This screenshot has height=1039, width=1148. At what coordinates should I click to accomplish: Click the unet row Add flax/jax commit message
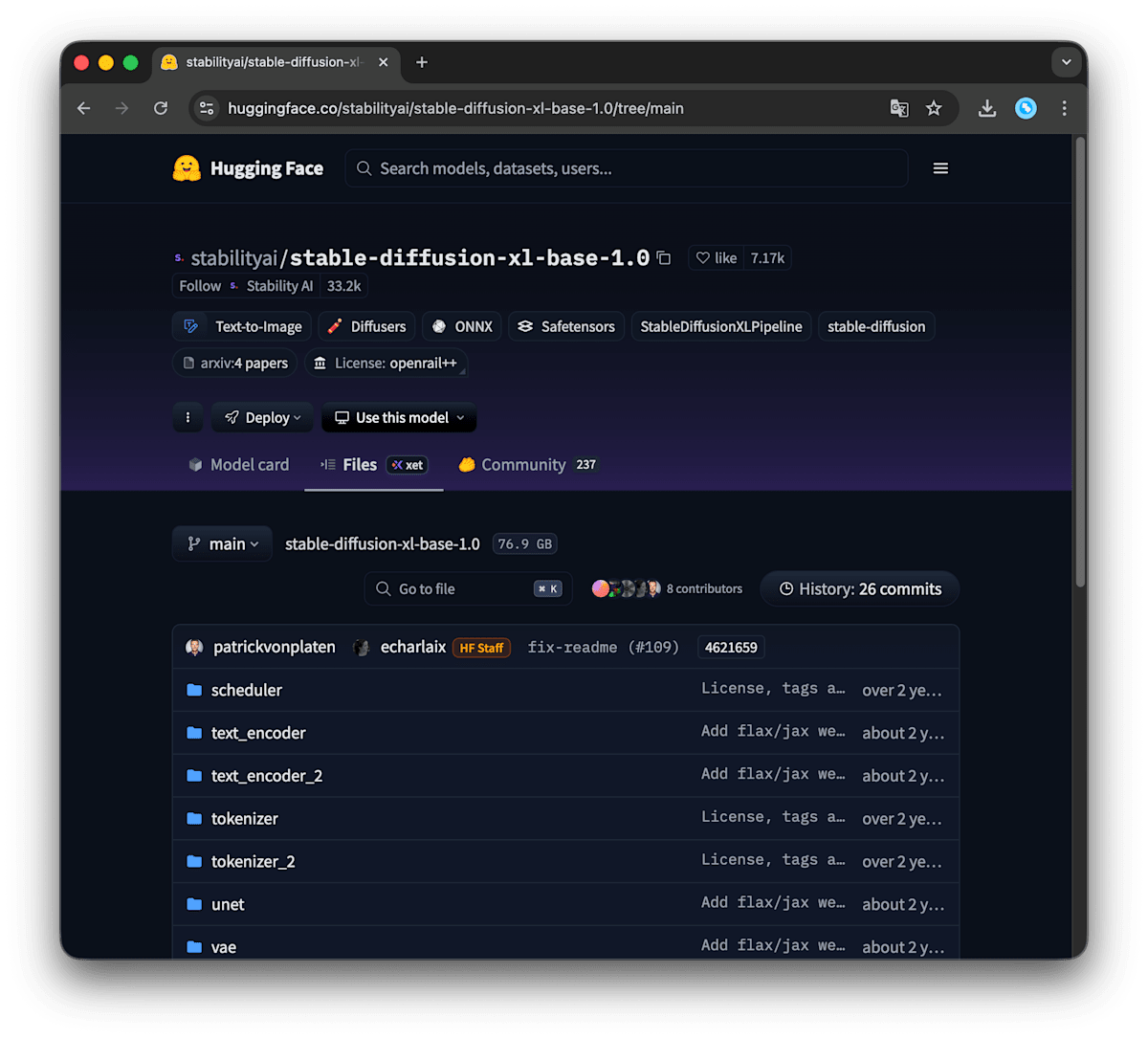(773, 903)
